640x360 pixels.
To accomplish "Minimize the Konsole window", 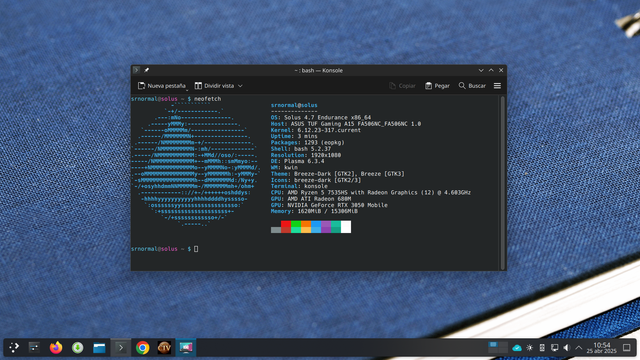I will [x=481, y=70].
